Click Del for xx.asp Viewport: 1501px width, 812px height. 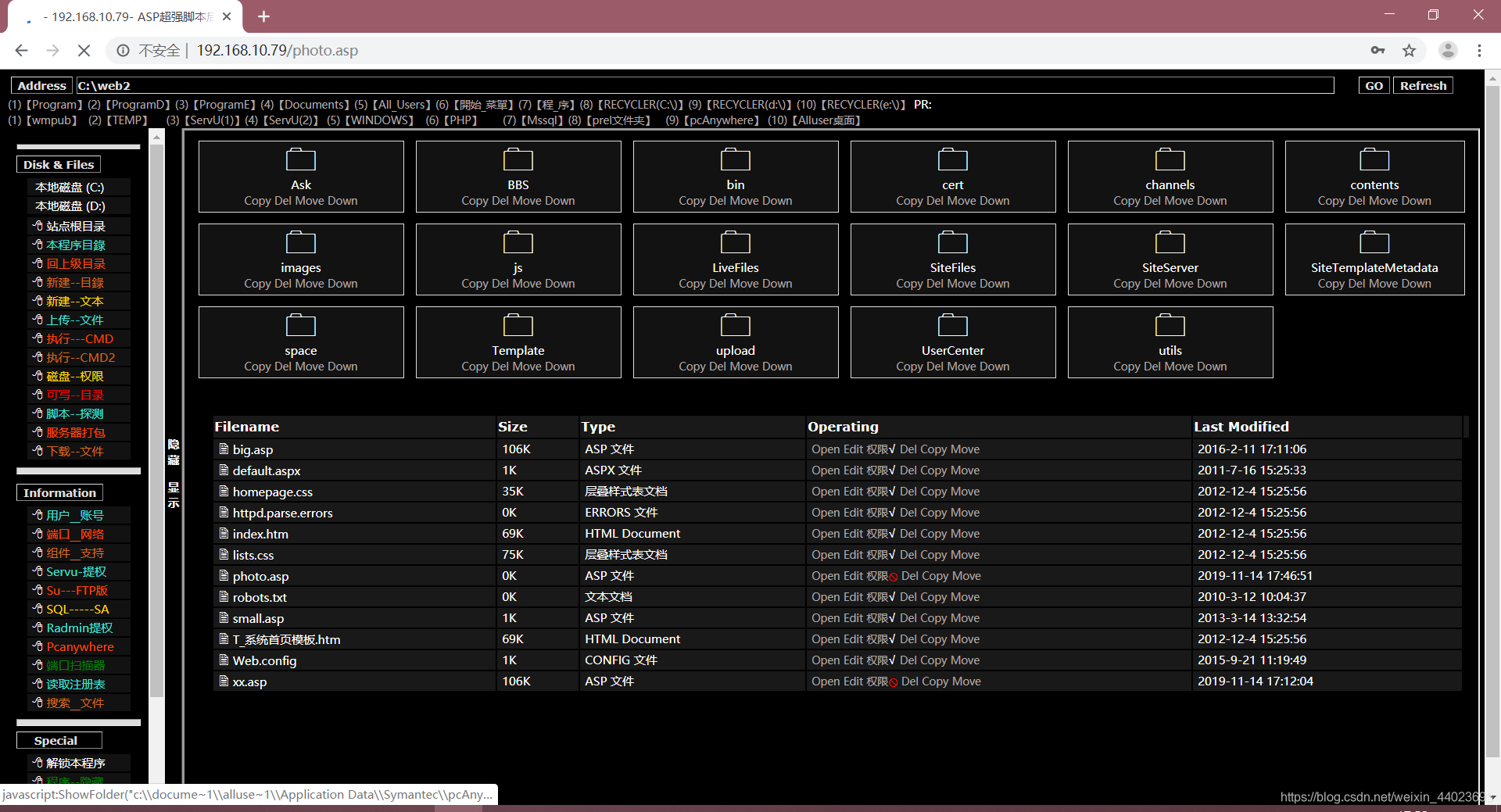[x=911, y=681]
